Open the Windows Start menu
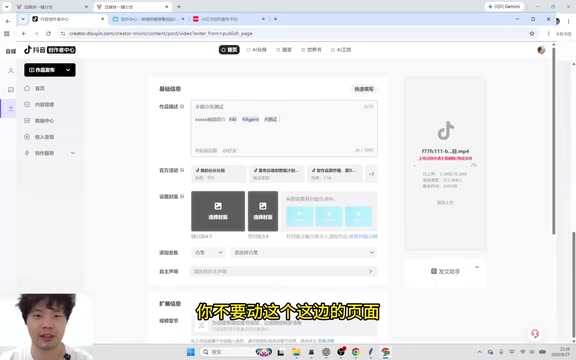 tap(191, 352)
